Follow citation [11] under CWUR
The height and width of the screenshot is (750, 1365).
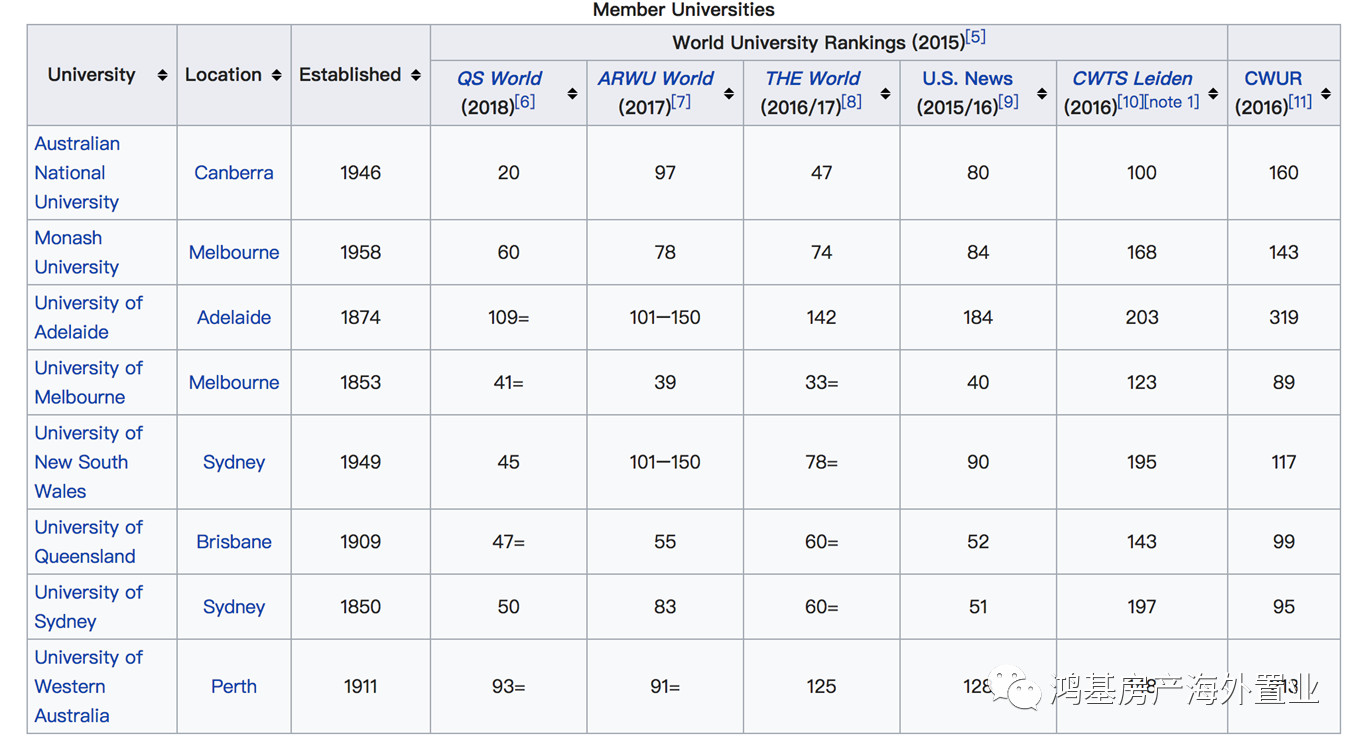pyautogui.click(x=1299, y=102)
